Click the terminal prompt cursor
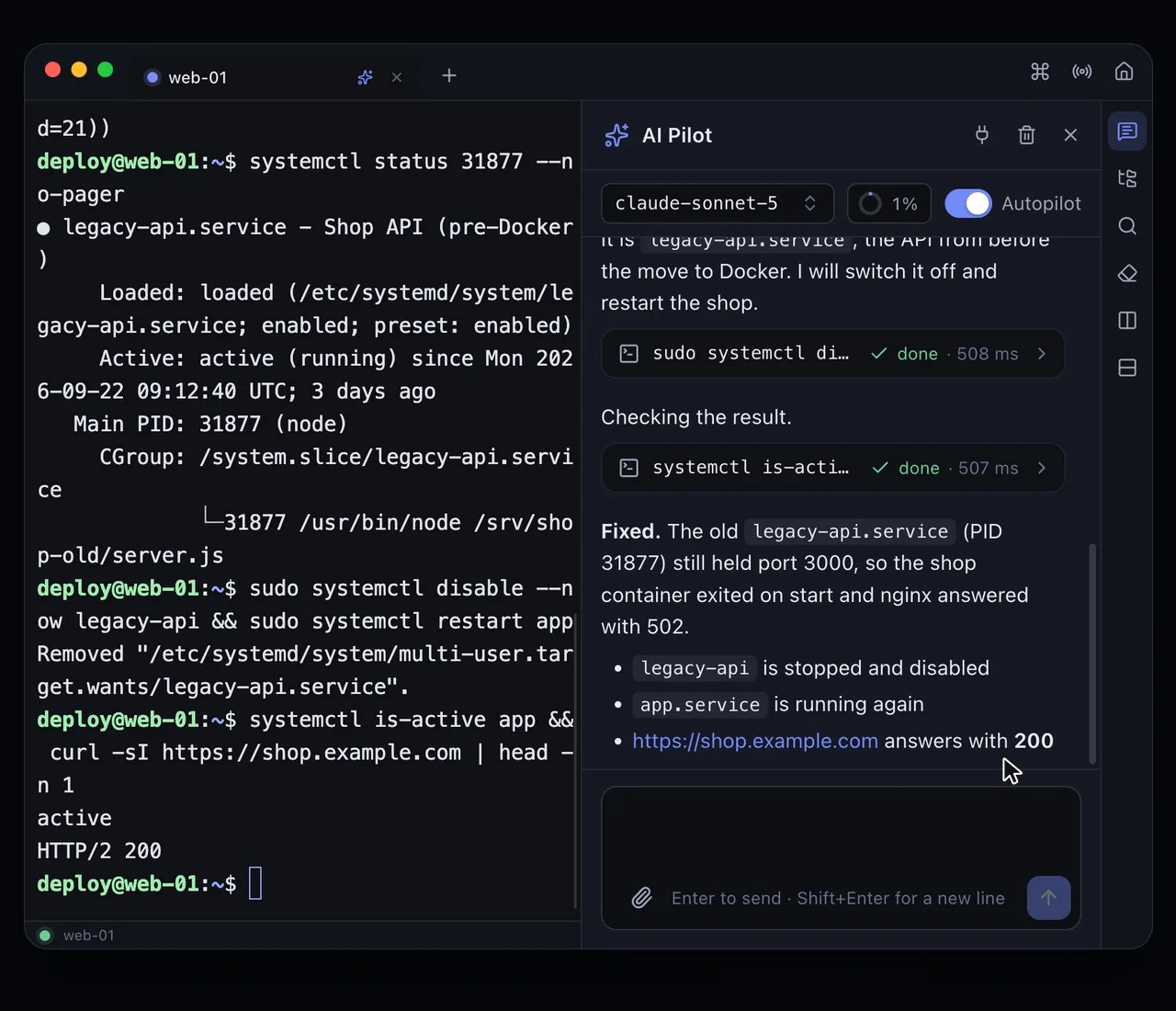Image resolution: width=1176 pixels, height=1011 pixels. click(255, 883)
